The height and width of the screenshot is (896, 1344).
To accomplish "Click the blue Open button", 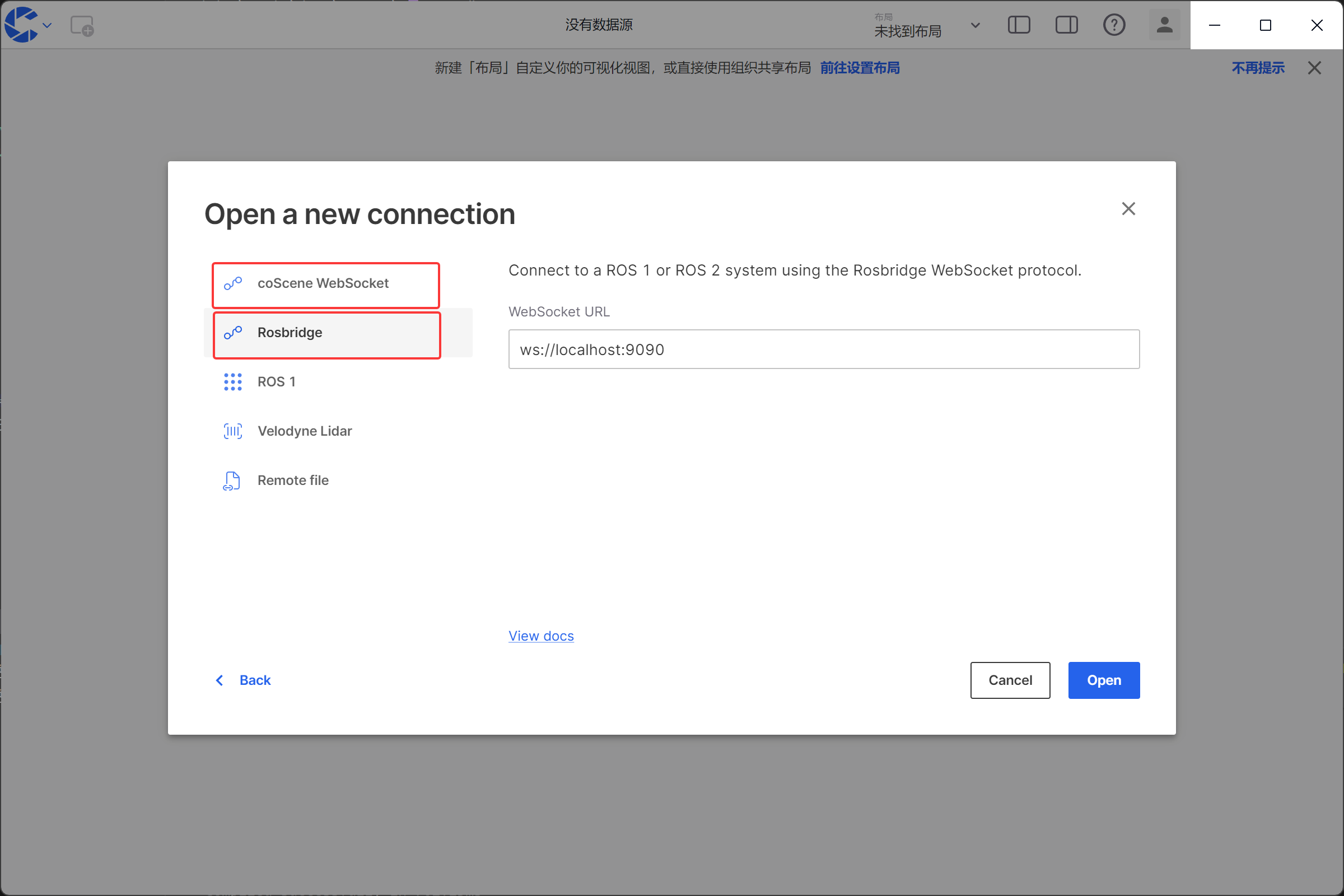I will (x=1103, y=680).
